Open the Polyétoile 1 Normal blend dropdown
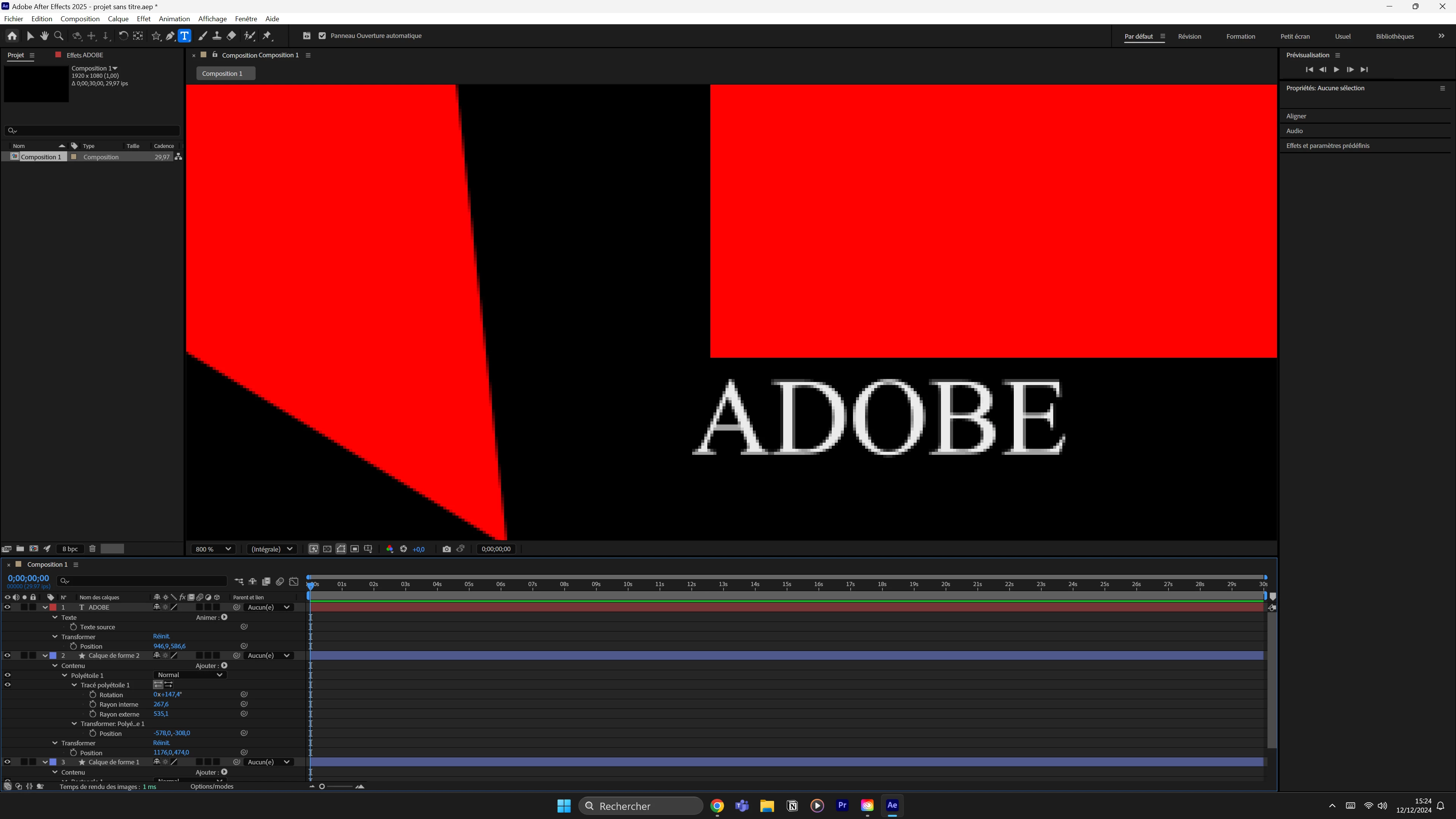The image size is (1456, 819). (189, 675)
